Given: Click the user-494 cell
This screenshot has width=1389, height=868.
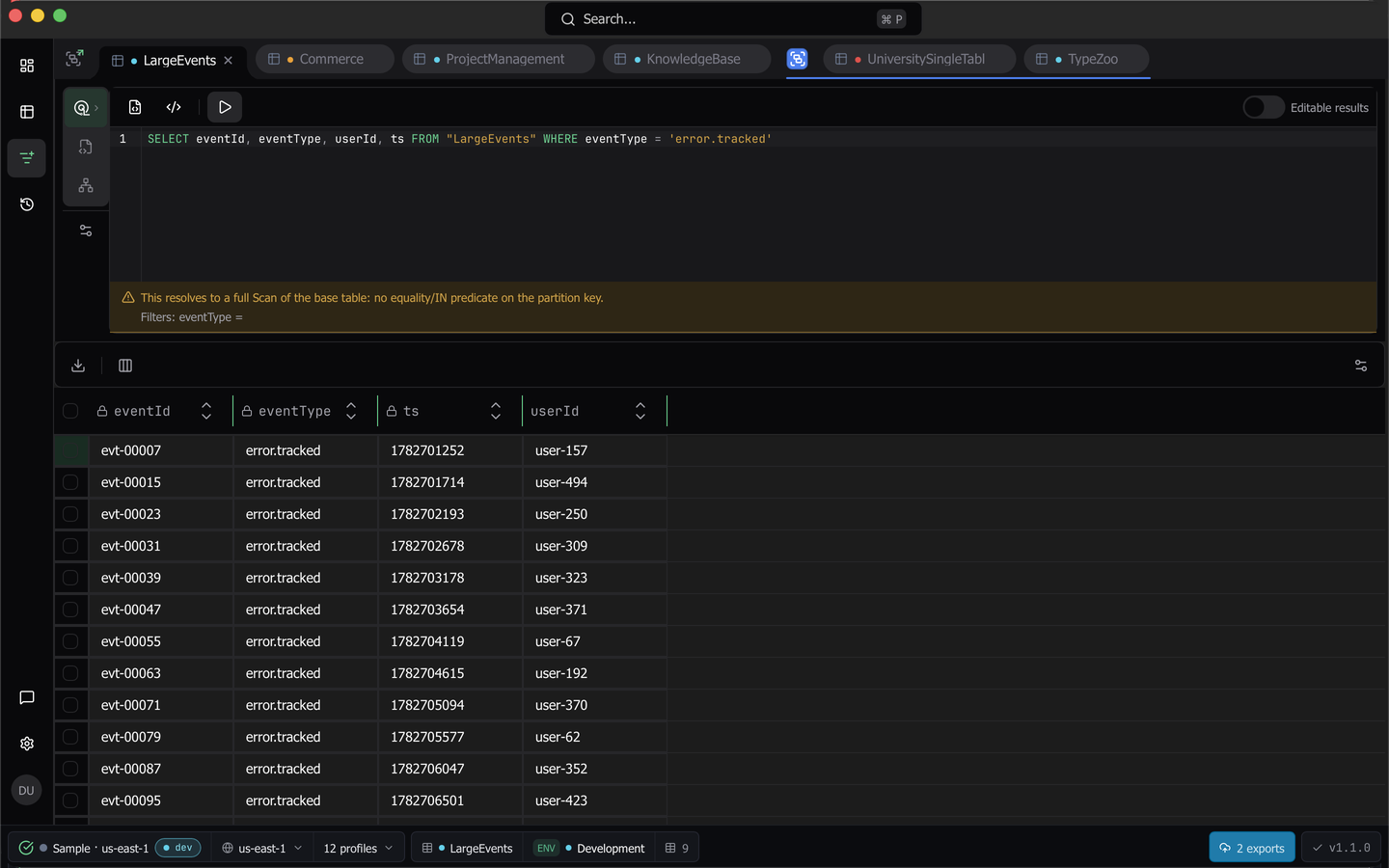Looking at the screenshot, I should [595, 482].
